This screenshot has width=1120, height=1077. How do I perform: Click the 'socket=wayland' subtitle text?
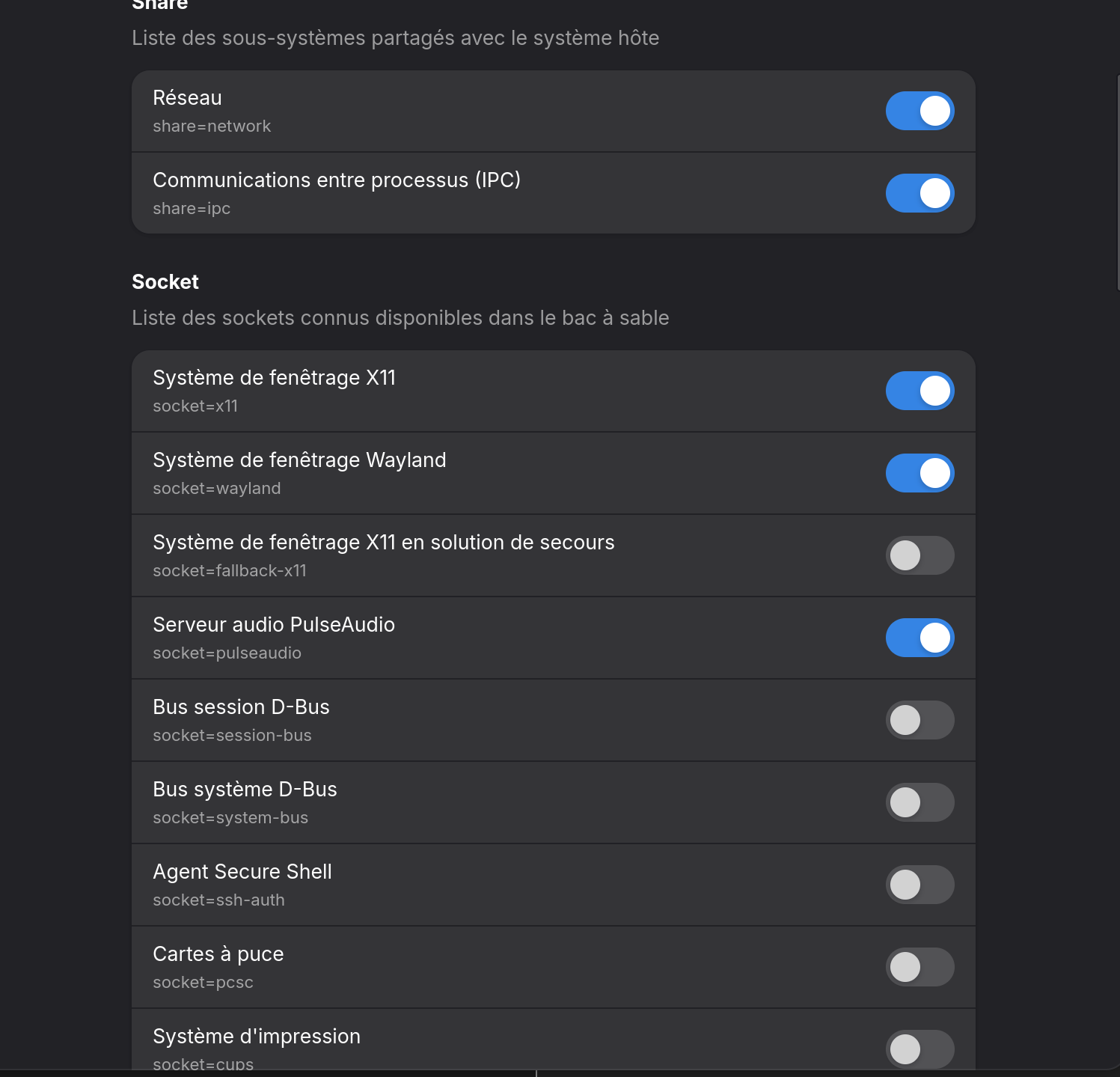point(217,489)
